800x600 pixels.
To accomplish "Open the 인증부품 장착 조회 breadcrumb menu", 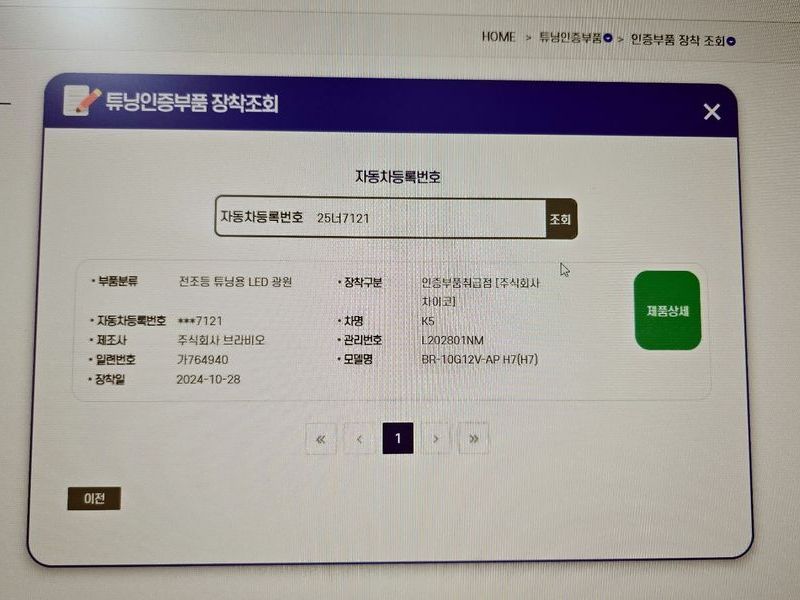I will (x=677, y=40).
